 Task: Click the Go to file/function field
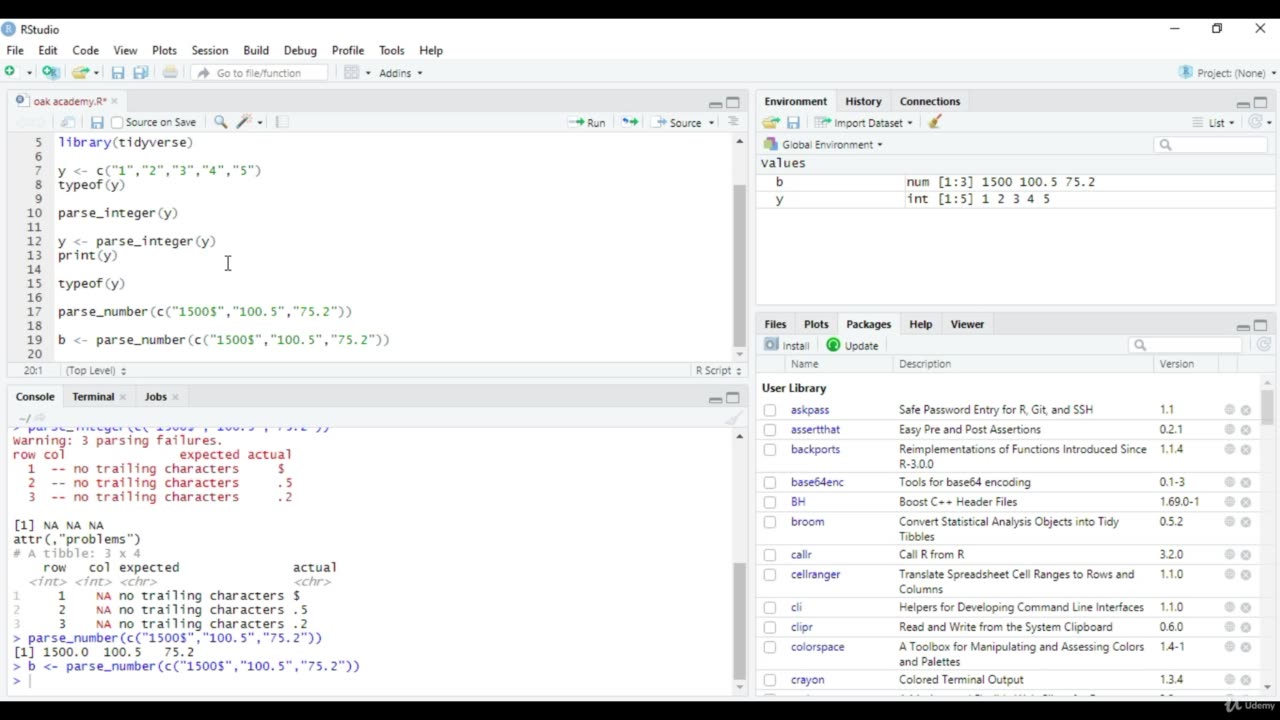click(260, 72)
